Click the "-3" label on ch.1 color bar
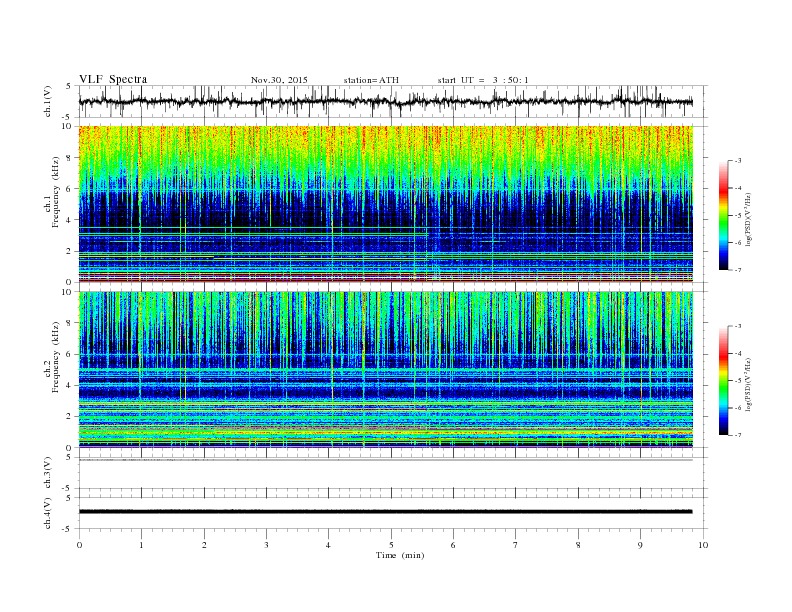 coord(738,161)
